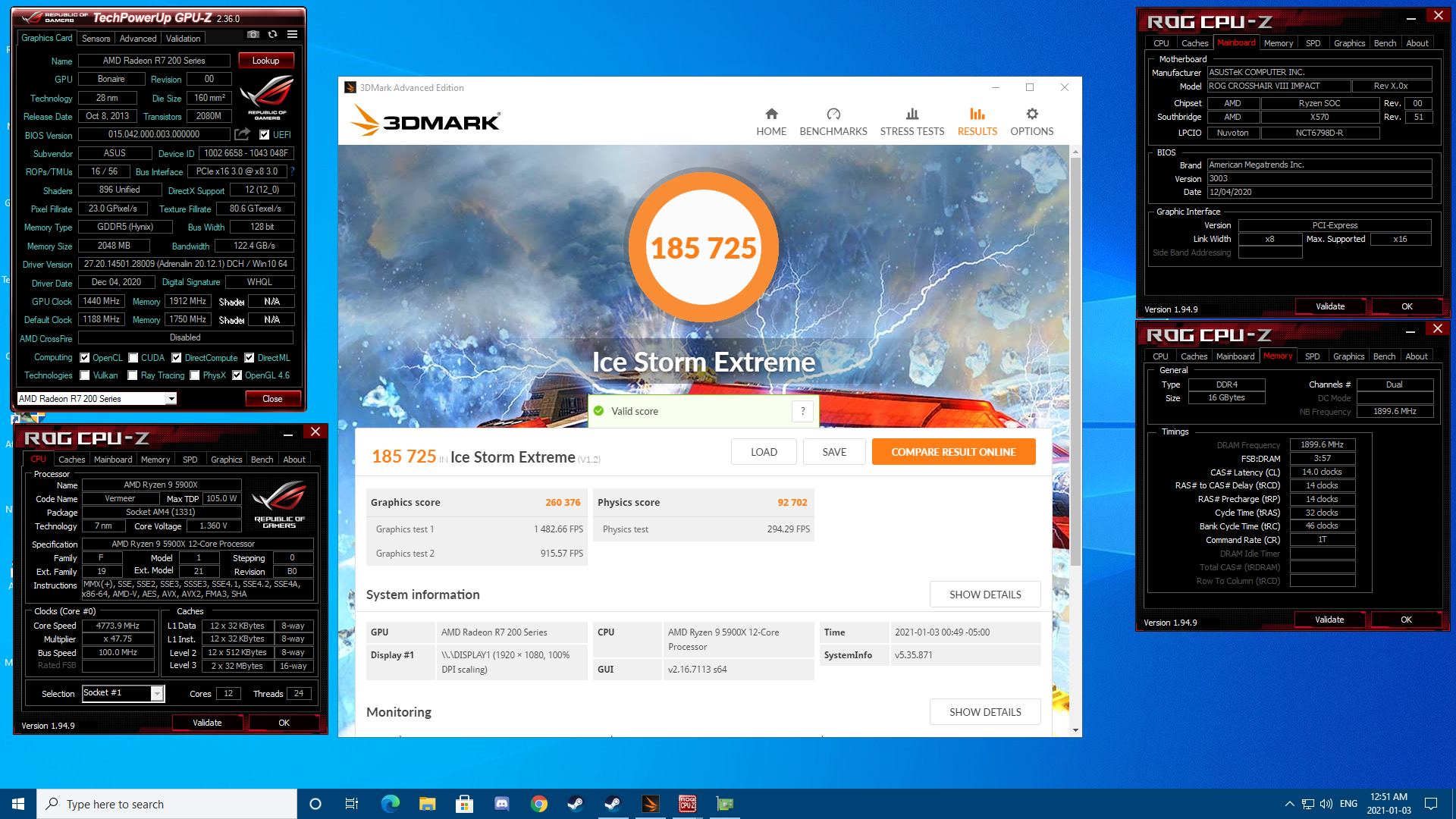Open the SPD tab in the CPU-Z Mainboard window
Screen dimensions: 1456x819
(x=1313, y=43)
